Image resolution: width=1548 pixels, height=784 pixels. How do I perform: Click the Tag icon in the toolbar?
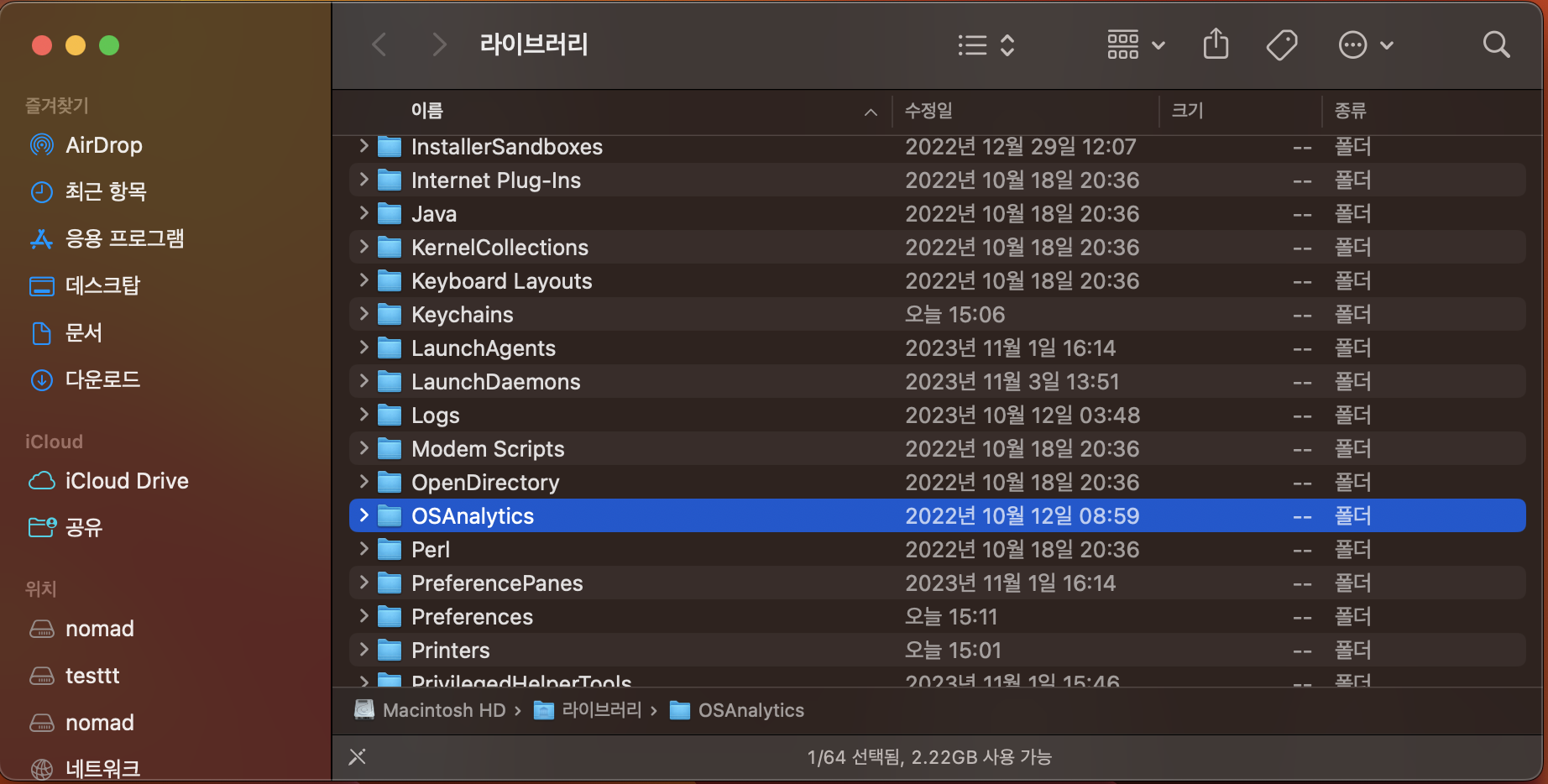click(x=1282, y=44)
